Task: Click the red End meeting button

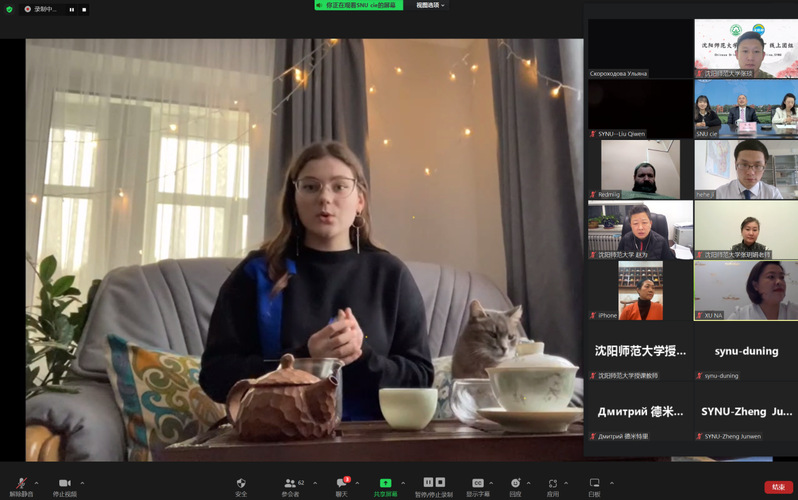Action: (x=778, y=487)
